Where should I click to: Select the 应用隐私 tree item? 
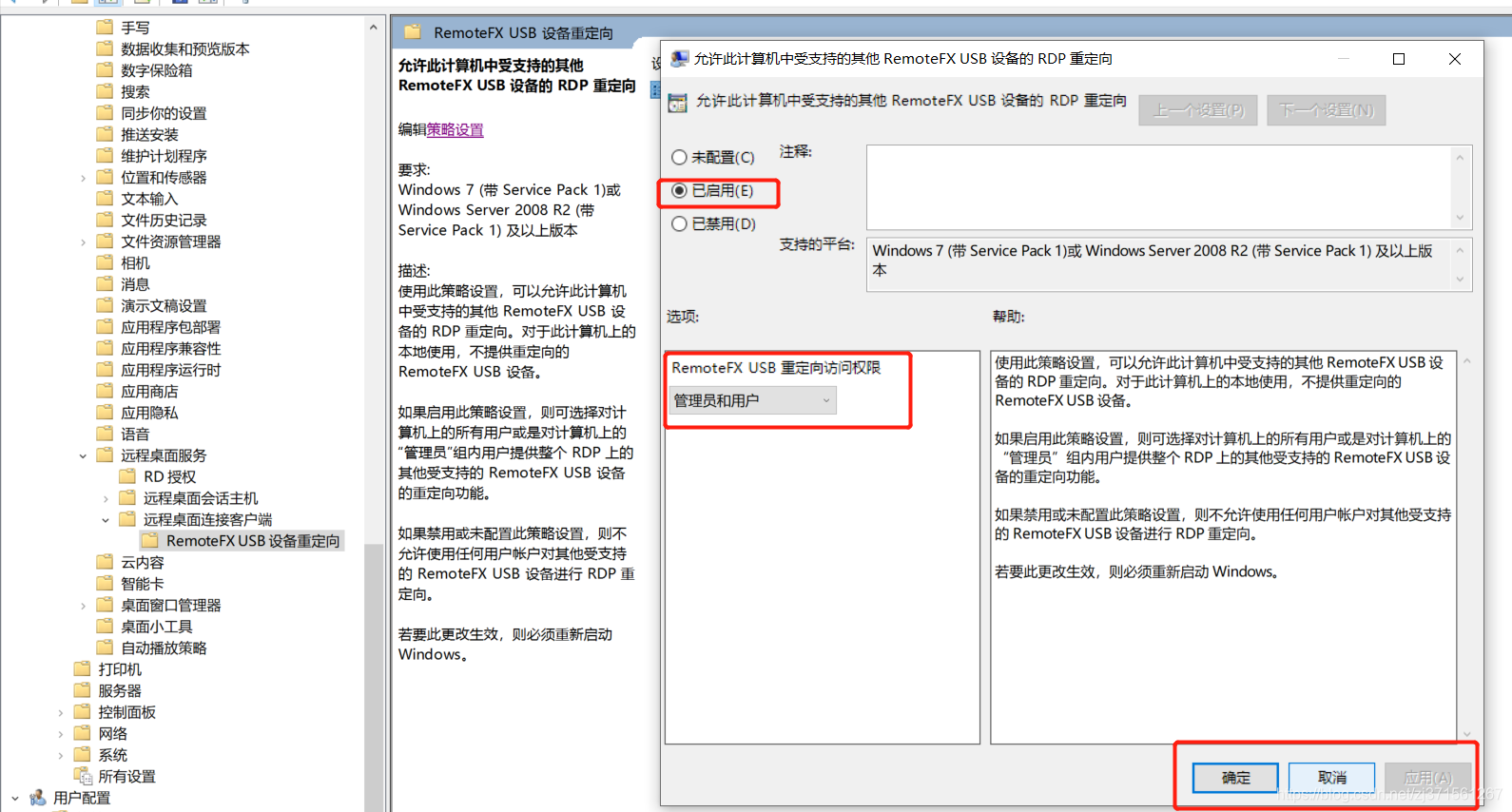(x=149, y=413)
